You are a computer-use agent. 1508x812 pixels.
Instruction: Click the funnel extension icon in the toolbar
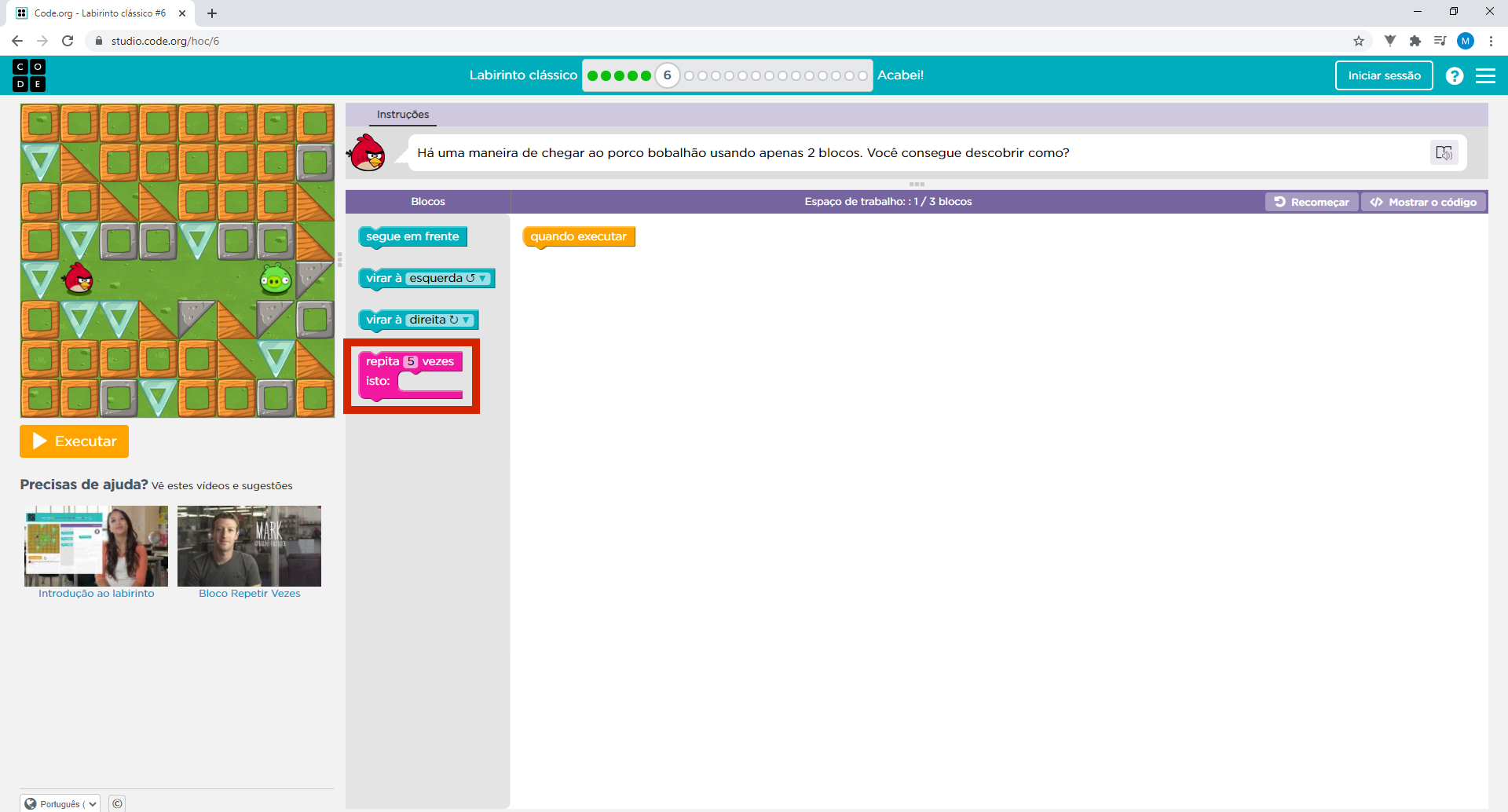pyautogui.click(x=1390, y=41)
